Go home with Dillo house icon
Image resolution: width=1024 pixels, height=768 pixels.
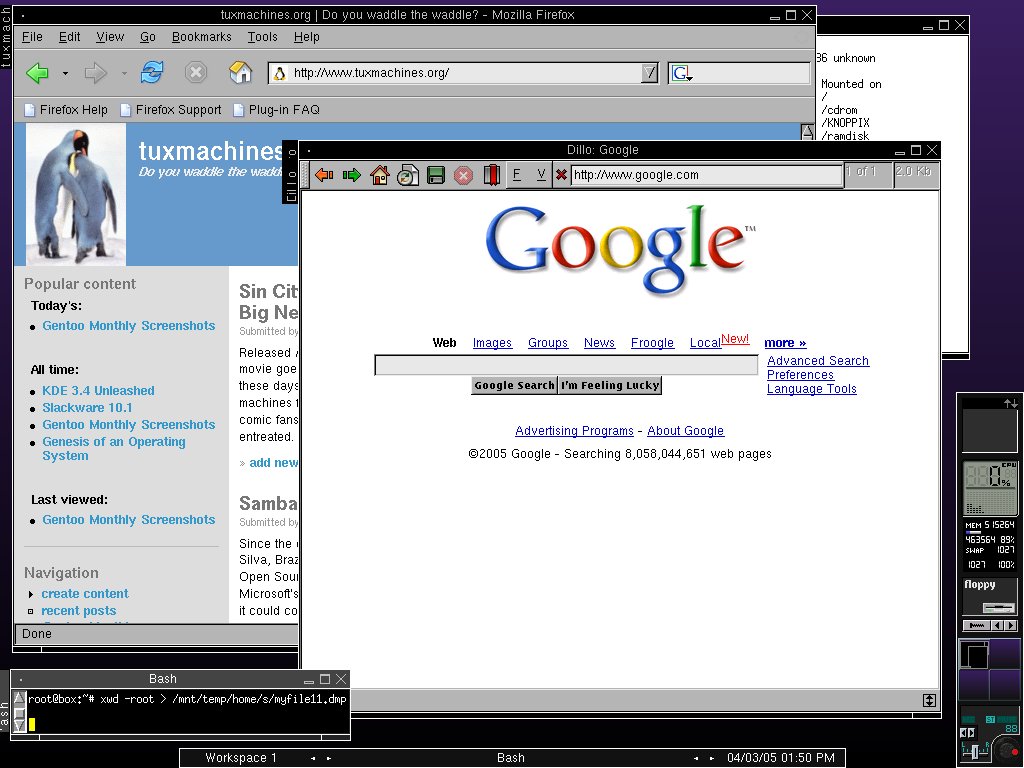click(379, 175)
